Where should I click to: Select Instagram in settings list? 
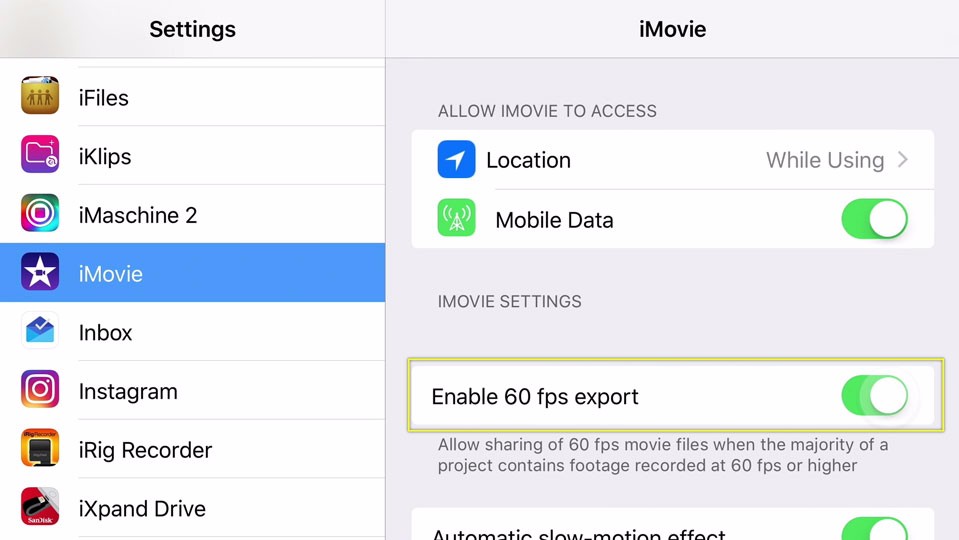[x=193, y=390]
